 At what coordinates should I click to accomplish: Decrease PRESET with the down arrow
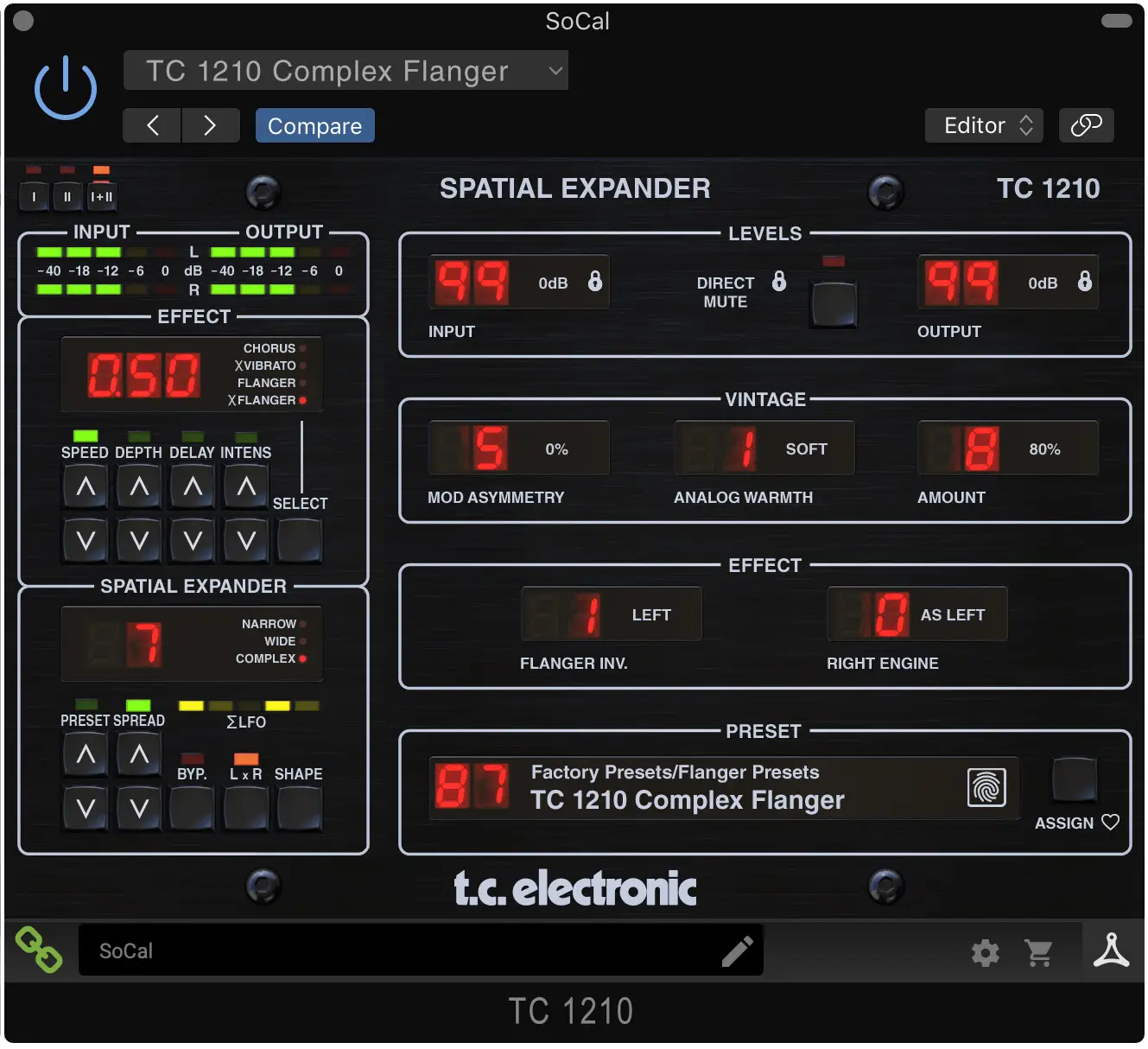click(86, 809)
